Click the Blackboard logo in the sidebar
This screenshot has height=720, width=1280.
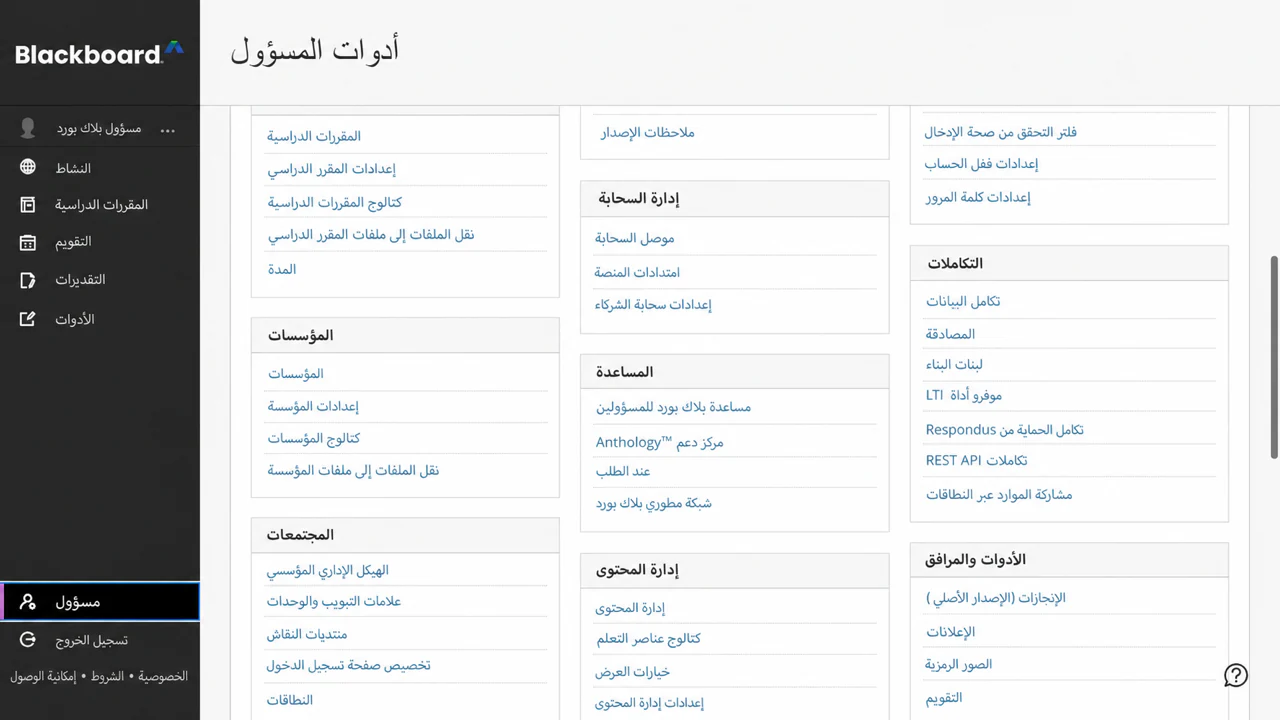pos(99,53)
